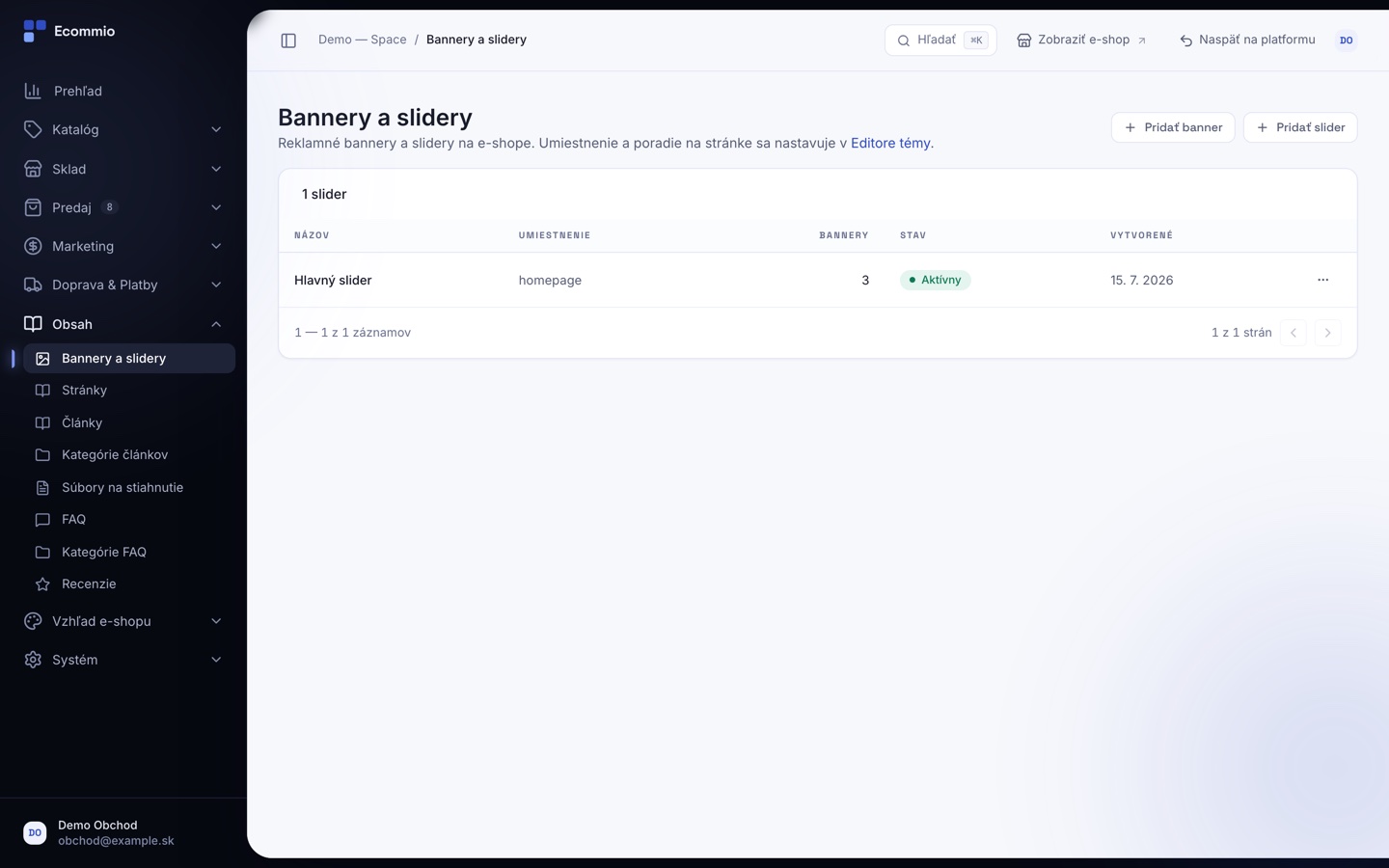
Task: Click the Marketing dollar icon
Action: (x=33, y=246)
